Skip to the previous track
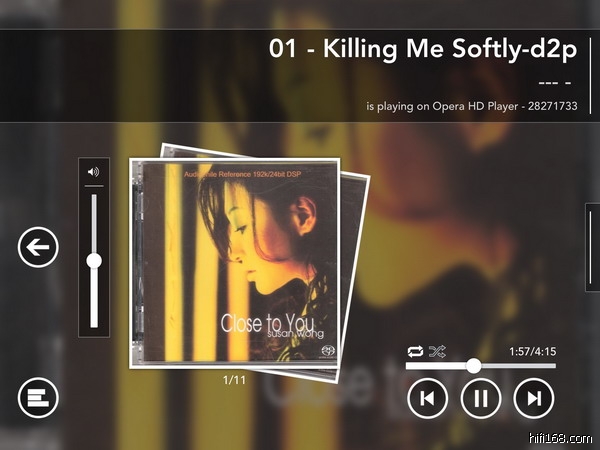 pos(427,398)
